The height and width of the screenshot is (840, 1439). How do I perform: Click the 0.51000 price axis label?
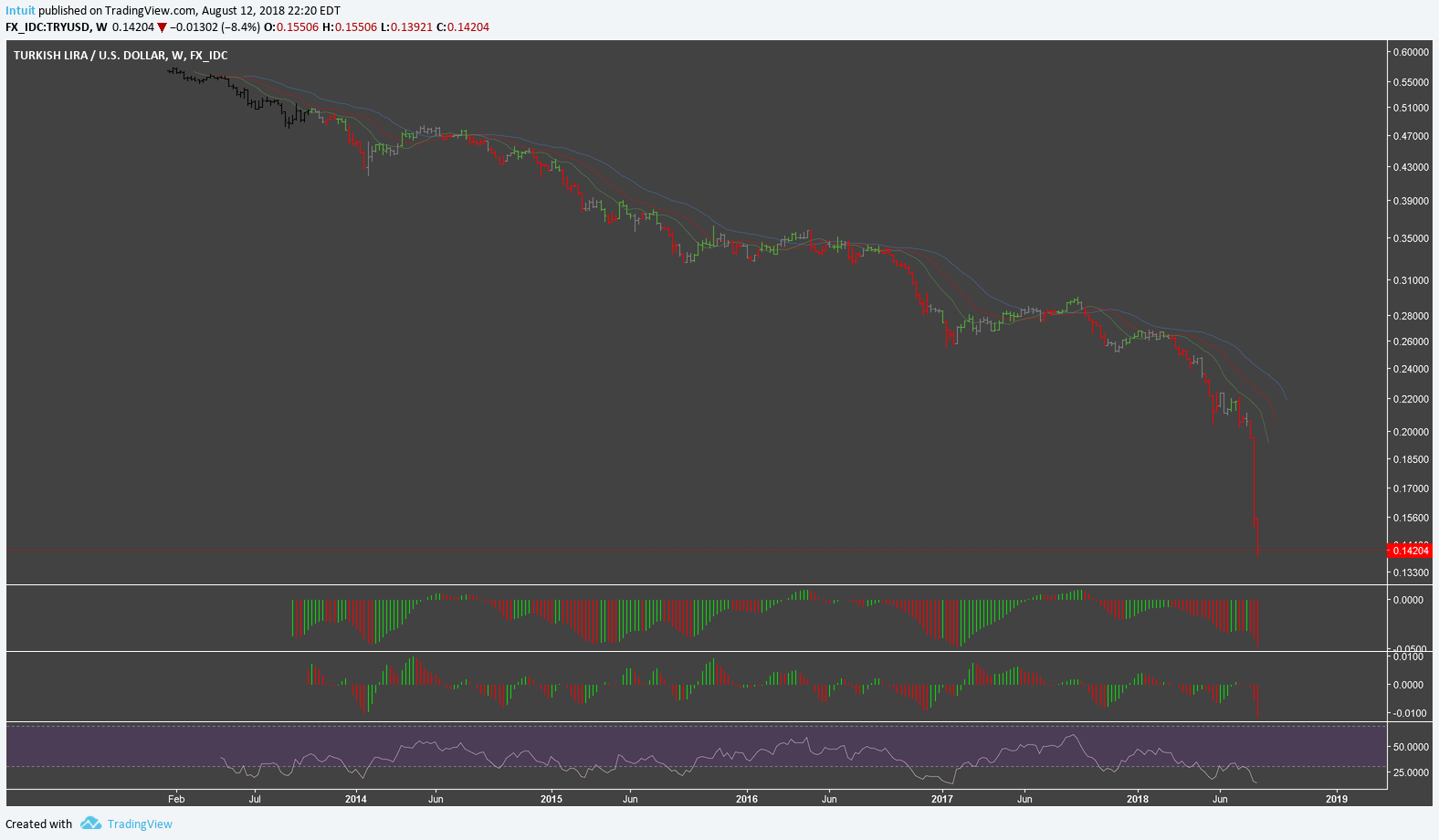coord(1411,108)
